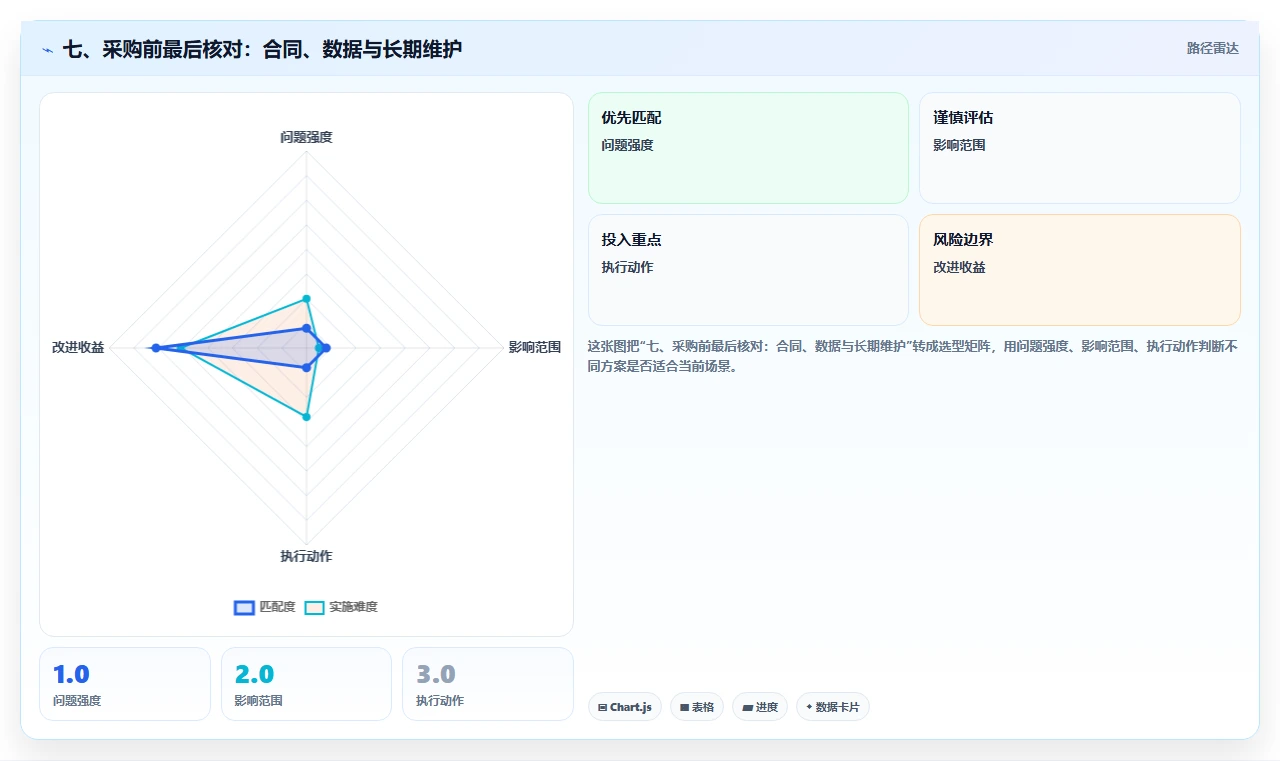Click the 表格 tag icon
Viewport: 1280px width, 761px height.
point(684,707)
